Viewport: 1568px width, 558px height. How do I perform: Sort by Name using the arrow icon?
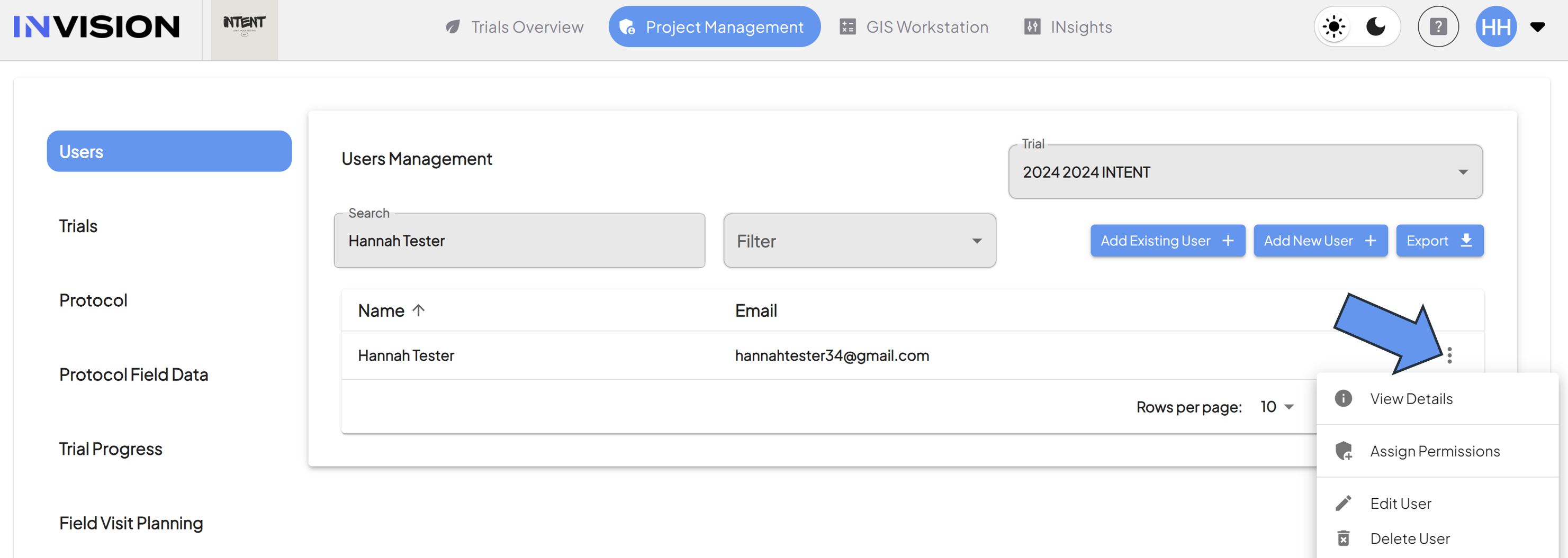click(x=418, y=310)
